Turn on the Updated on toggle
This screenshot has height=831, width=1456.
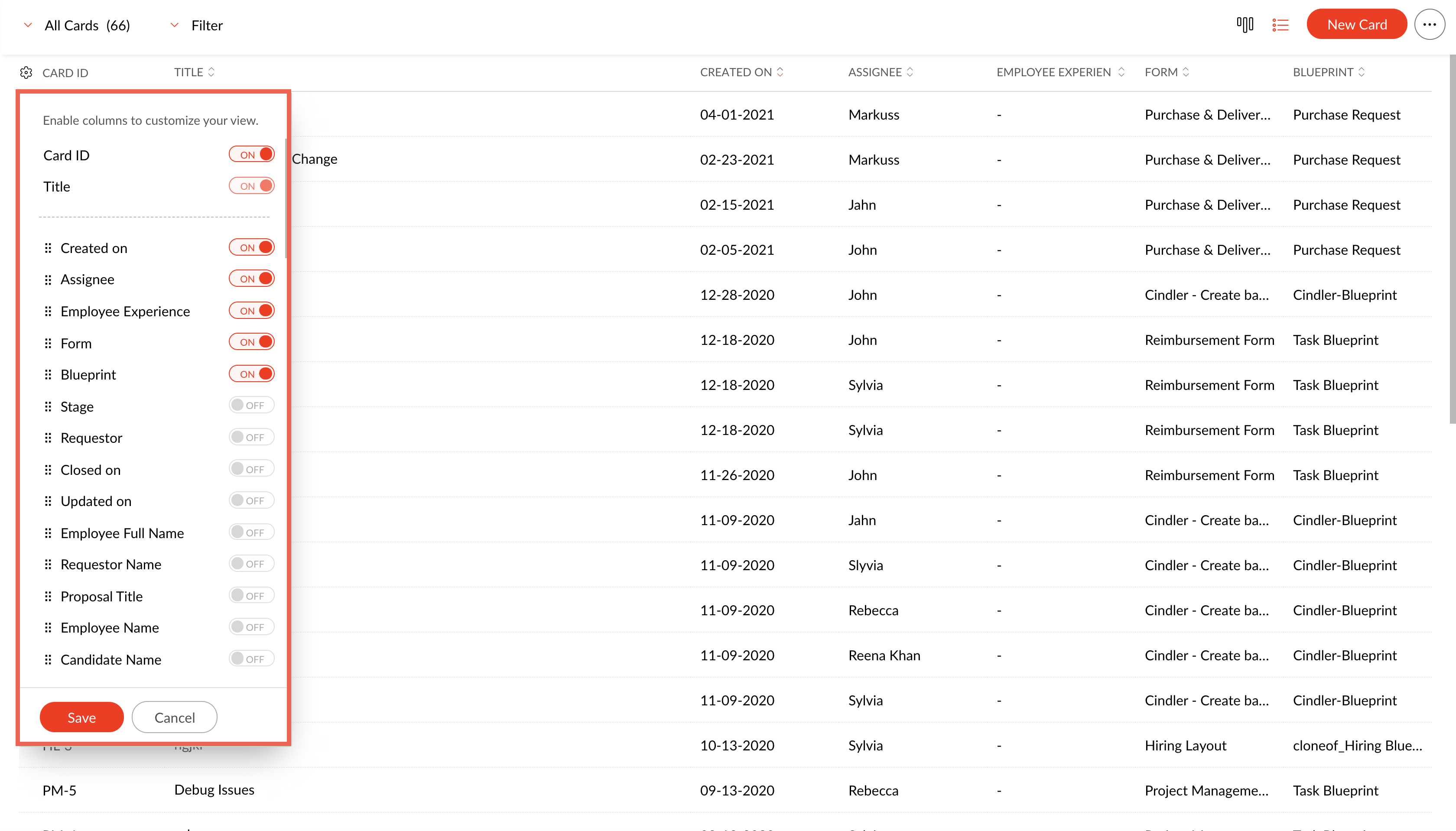click(x=252, y=500)
